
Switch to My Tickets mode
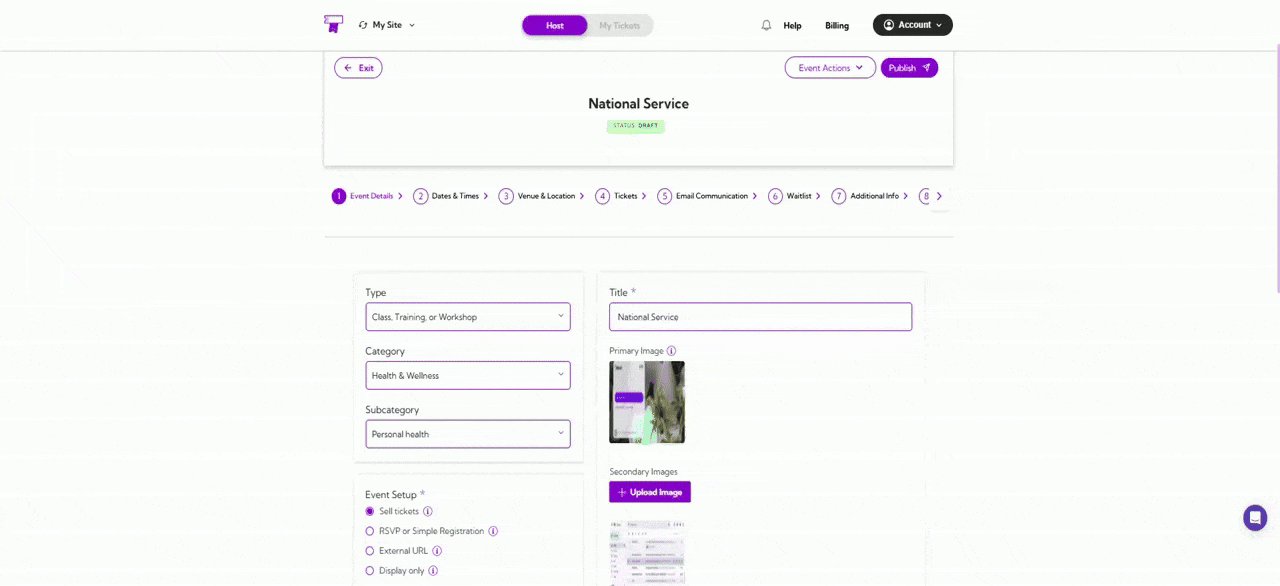pyautogui.click(x=620, y=25)
